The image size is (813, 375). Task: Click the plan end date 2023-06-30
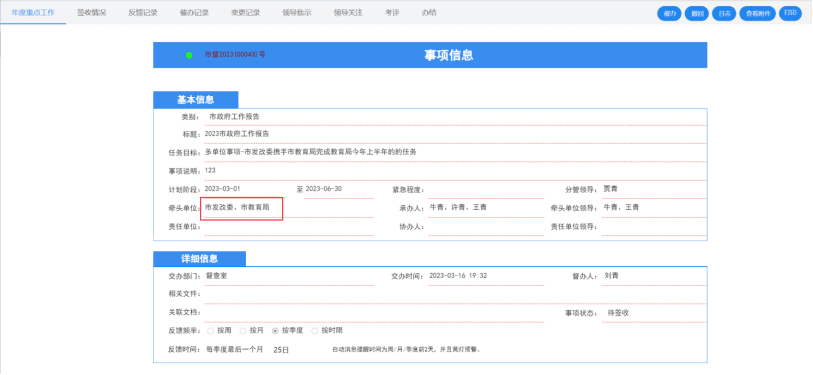(324, 189)
